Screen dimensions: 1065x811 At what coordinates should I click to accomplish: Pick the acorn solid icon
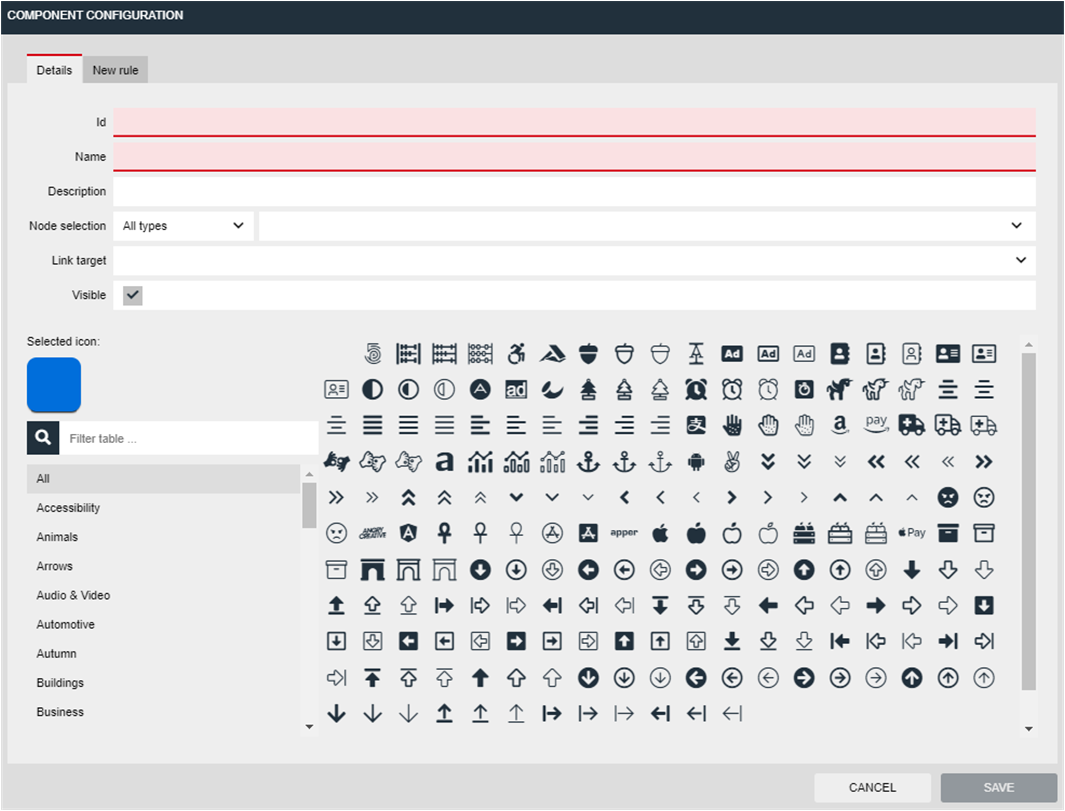pyautogui.click(x=588, y=353)
